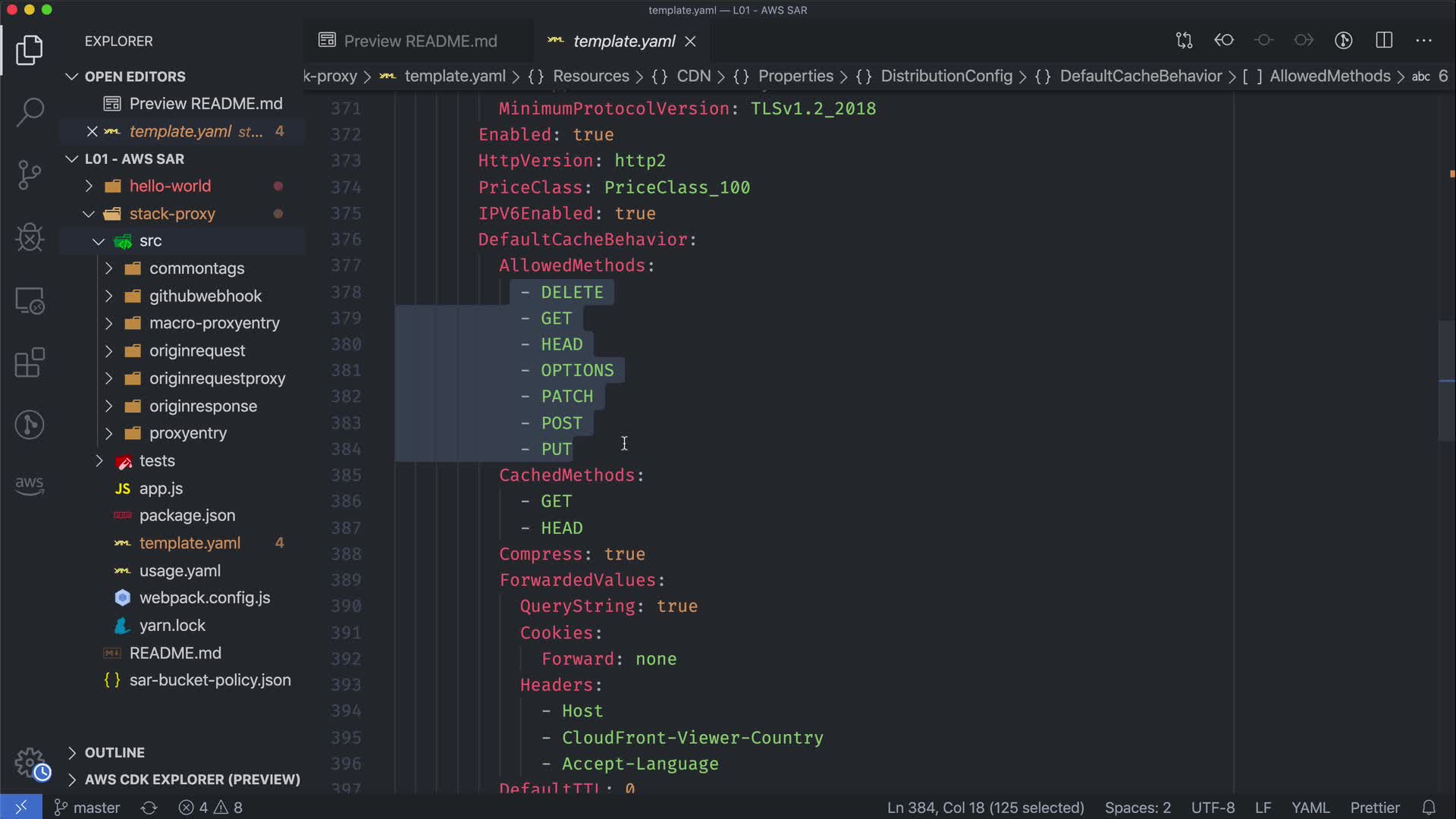Open the Extensions view
Screen dimensions: 1456x819
(x=30, y=362)
